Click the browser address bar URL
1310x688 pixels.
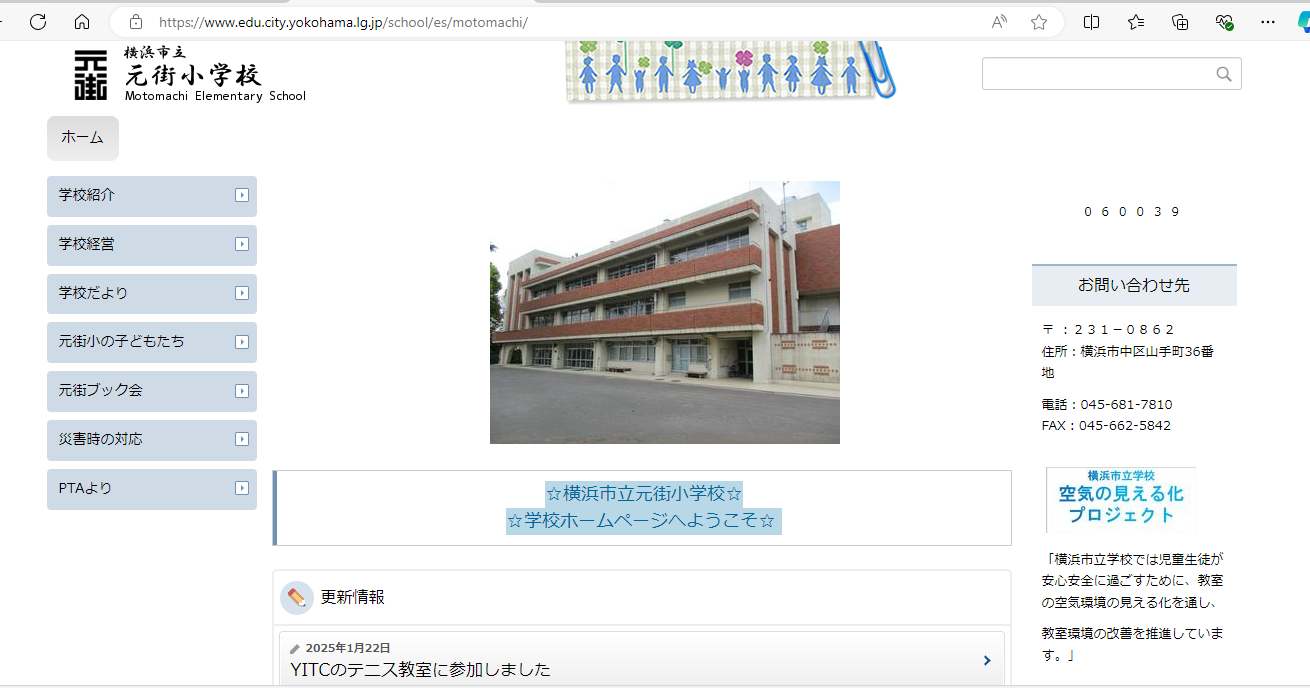343,22
